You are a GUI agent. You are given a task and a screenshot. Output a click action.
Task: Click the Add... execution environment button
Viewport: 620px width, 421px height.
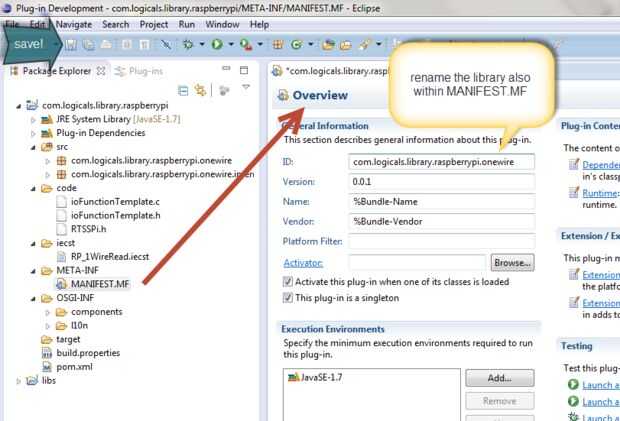click(500, 378)
